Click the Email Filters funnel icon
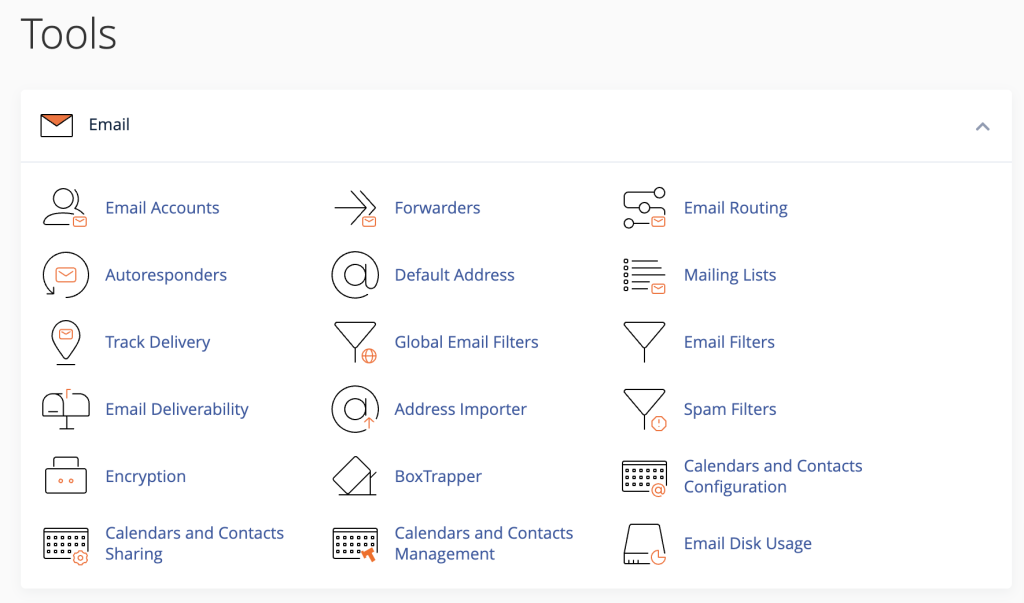 coord(645,342)
